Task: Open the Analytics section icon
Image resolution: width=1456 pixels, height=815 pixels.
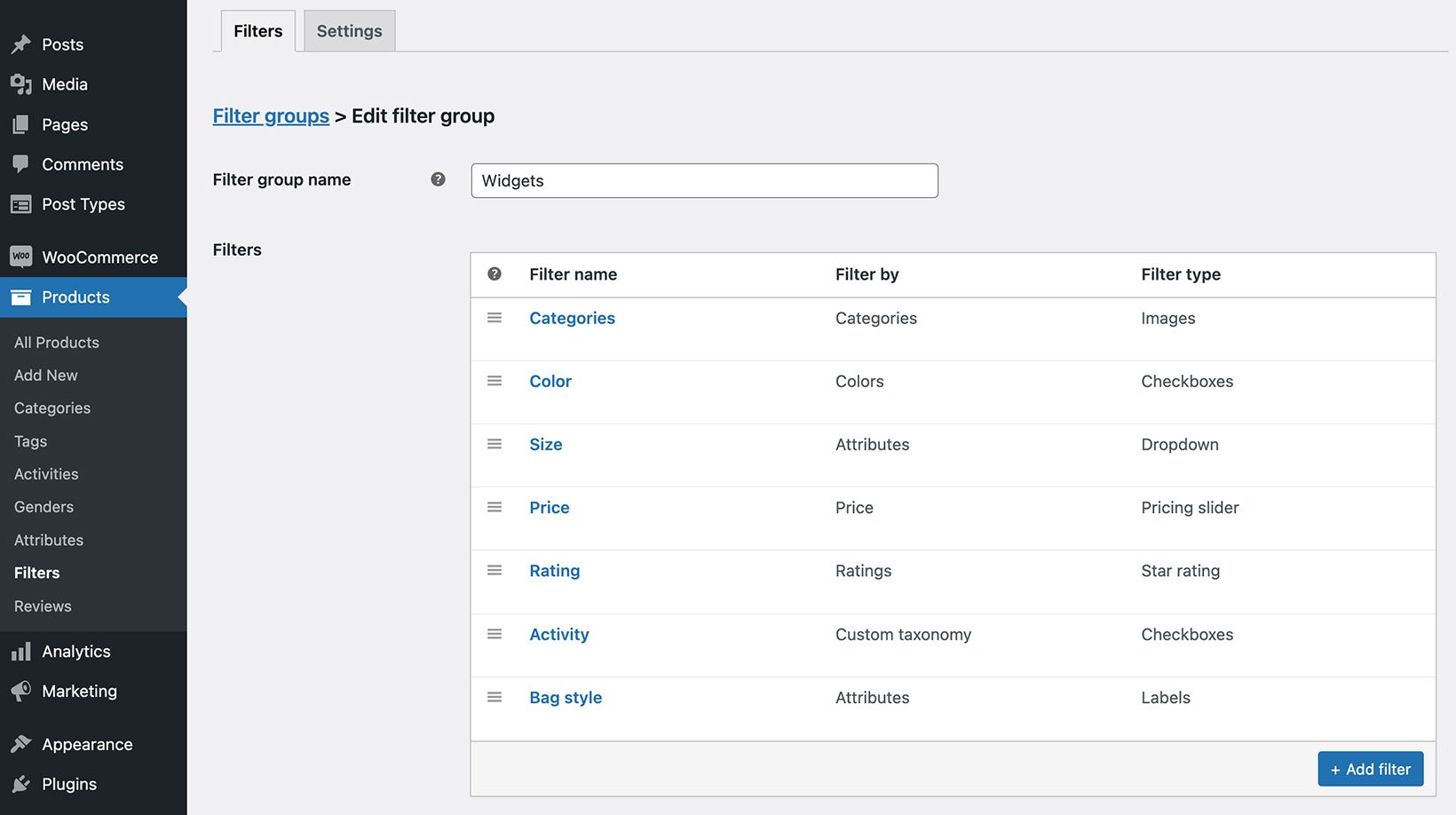Action: 21,651
